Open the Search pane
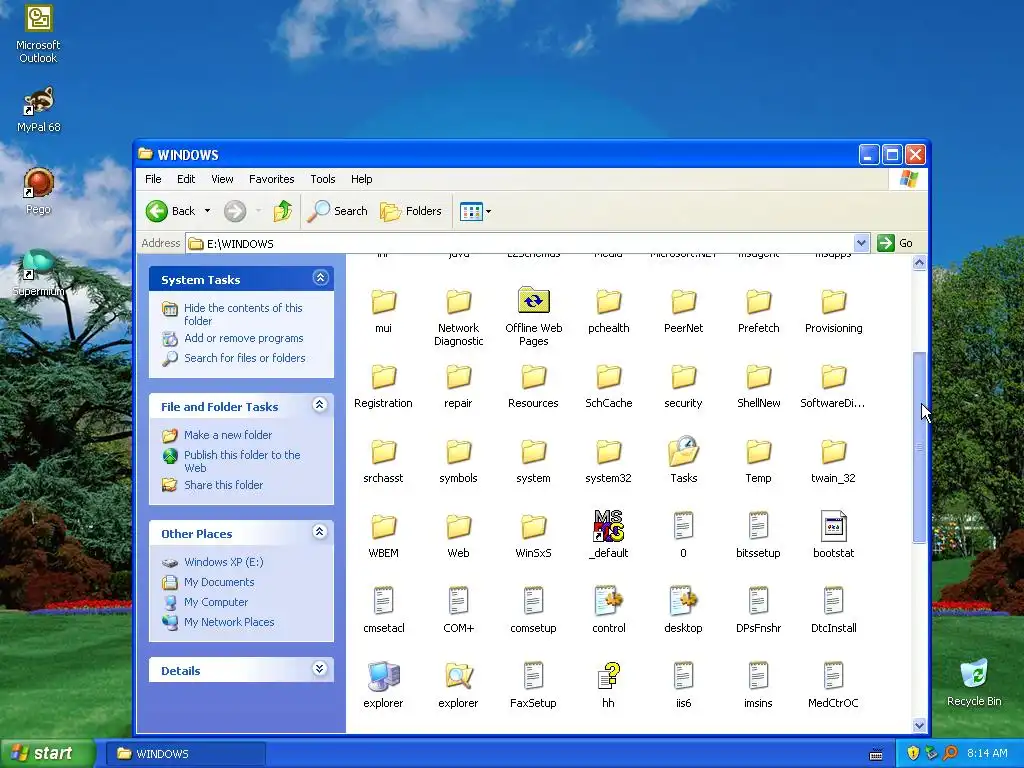1024x768 pixels. (338, 211)
